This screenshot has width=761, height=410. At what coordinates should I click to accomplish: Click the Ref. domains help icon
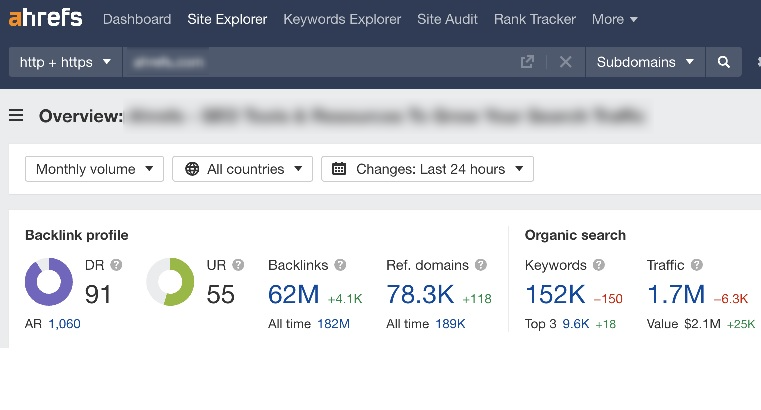[480, 265]
